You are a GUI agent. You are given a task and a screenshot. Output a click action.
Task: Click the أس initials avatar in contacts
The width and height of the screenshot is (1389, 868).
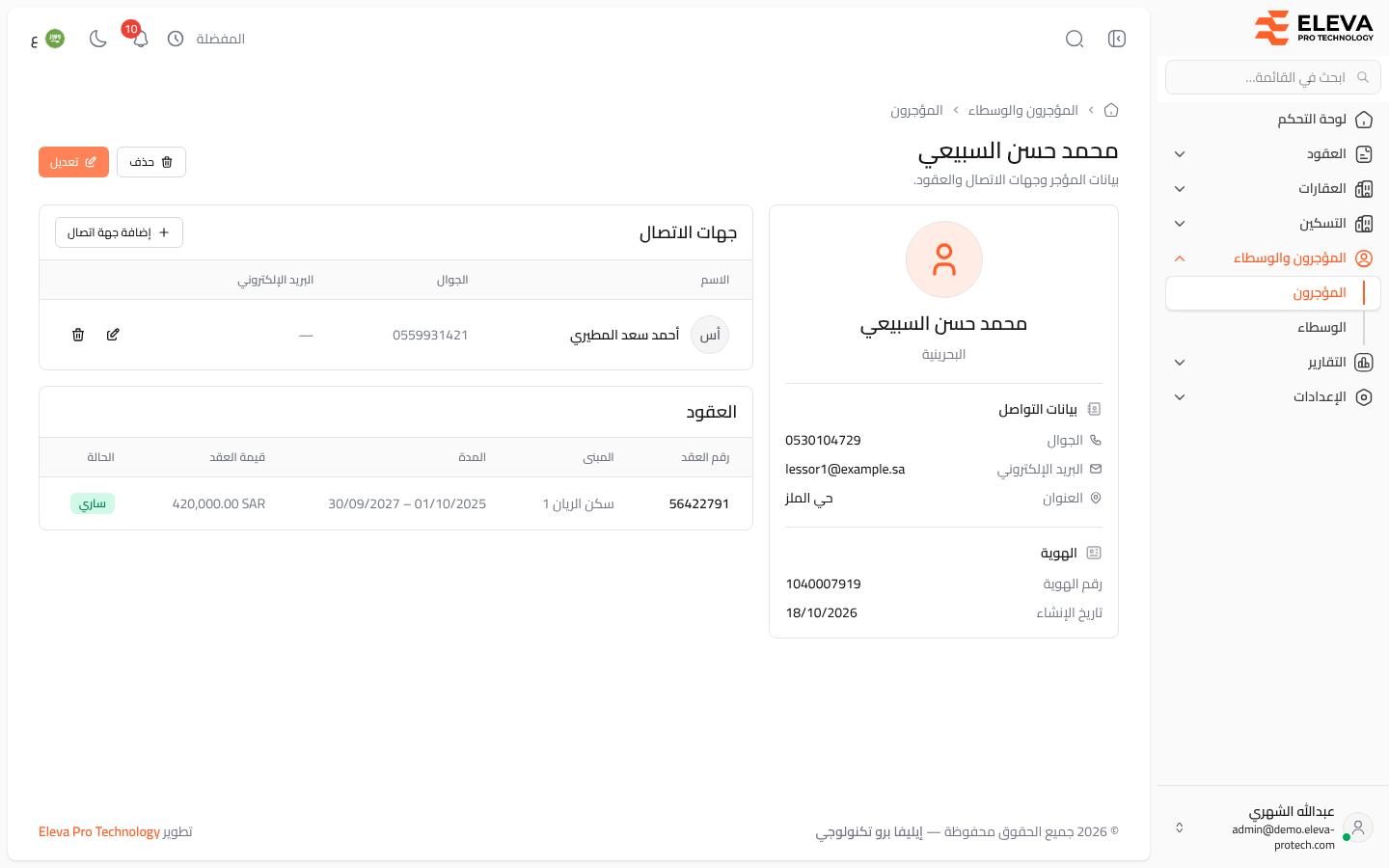pos(710,335)
